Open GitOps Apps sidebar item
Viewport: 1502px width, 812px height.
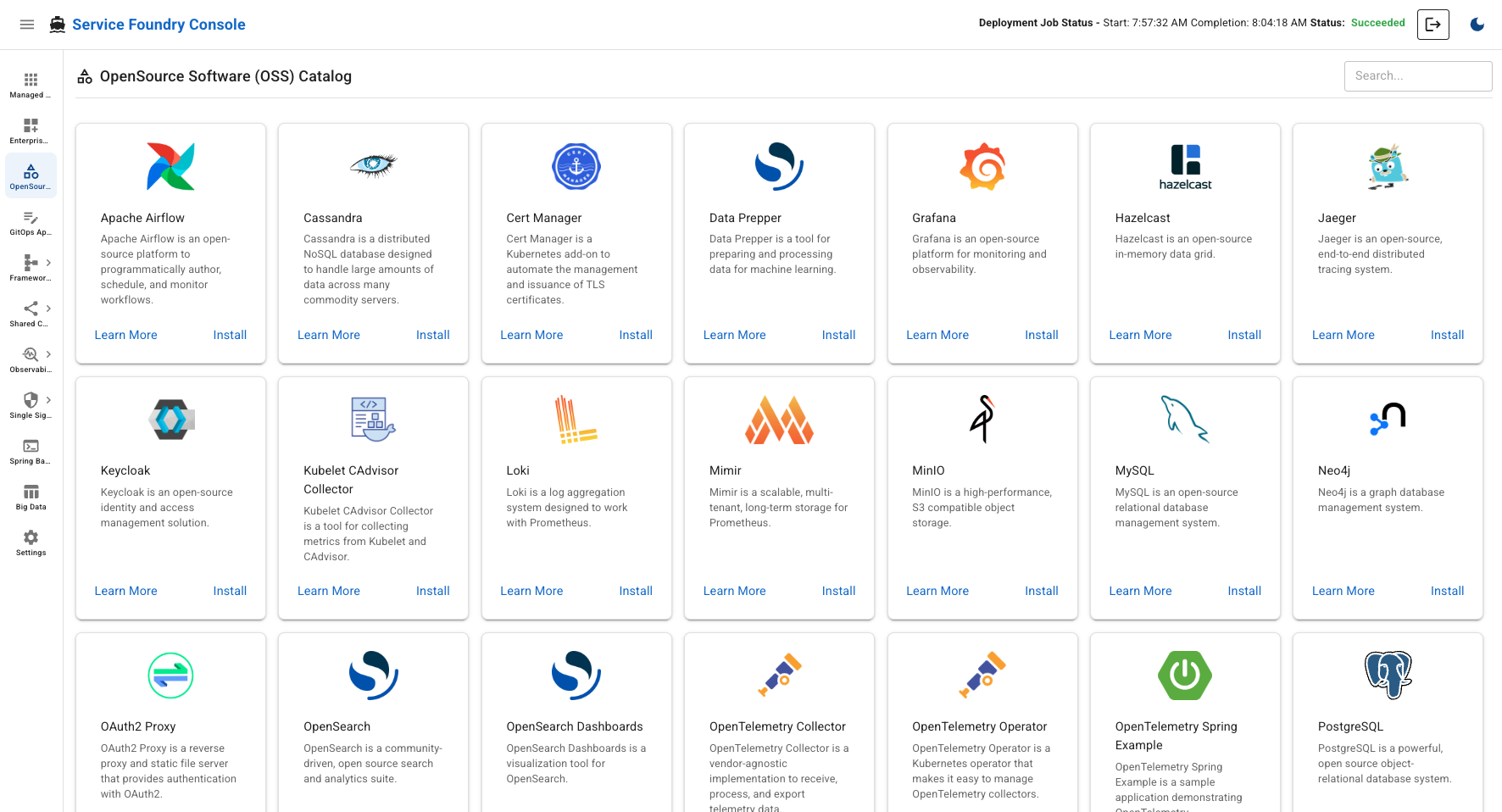[x=31, y=222]
